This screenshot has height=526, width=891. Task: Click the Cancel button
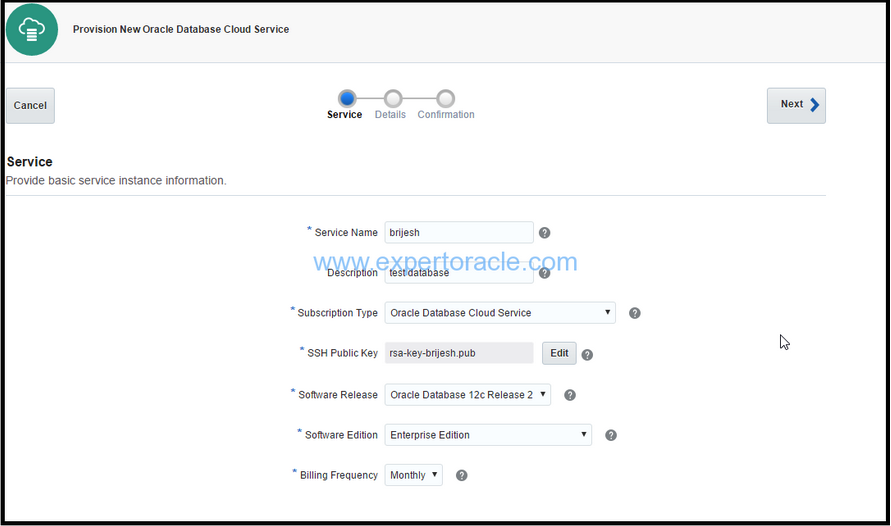31,106
